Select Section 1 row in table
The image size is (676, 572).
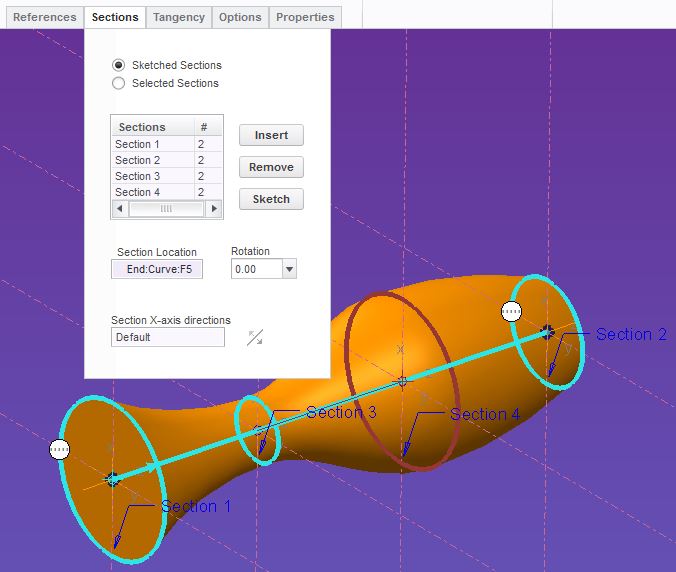click(167, 144)
